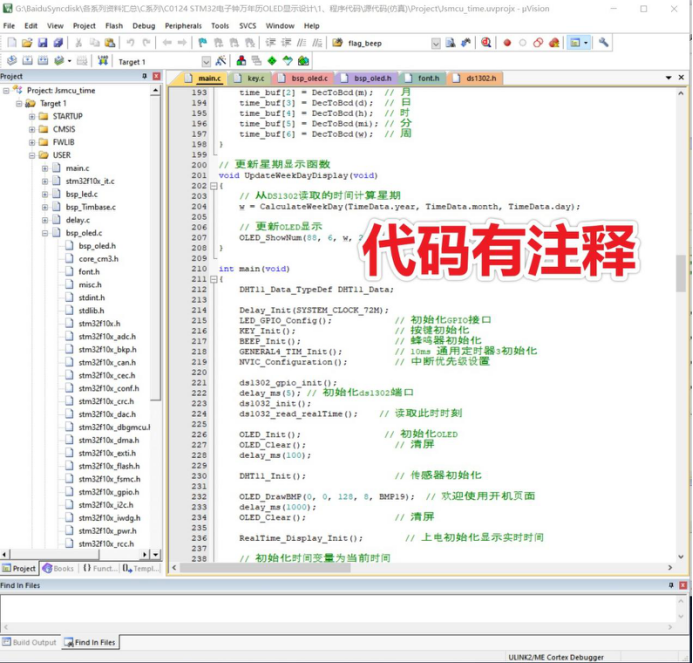Screen dimensions: 693x663
Task: Open Manage Project Items icon
Action: coord(241,61)
